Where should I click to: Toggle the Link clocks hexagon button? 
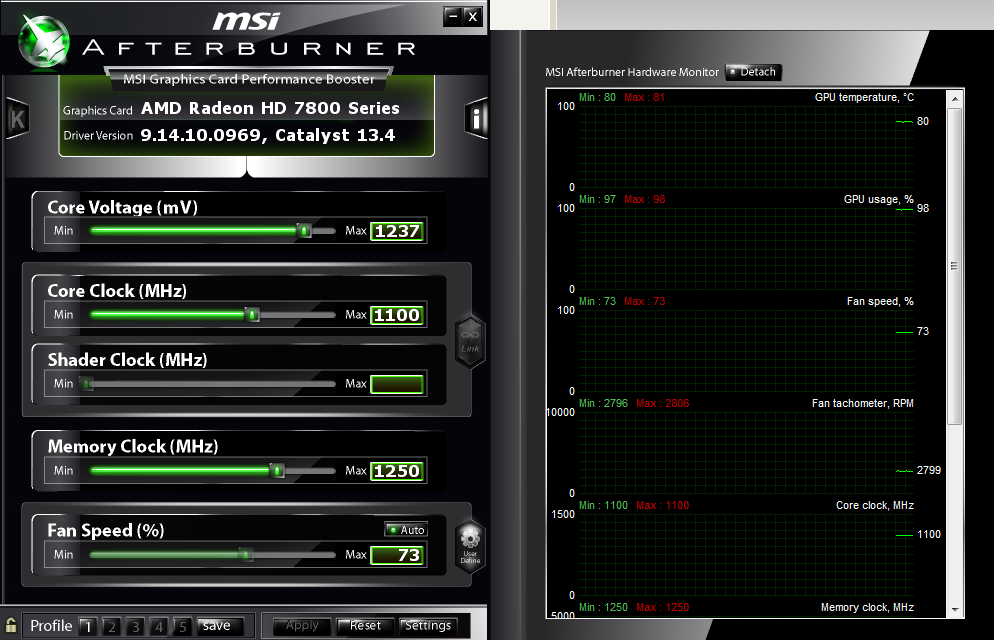470,341
